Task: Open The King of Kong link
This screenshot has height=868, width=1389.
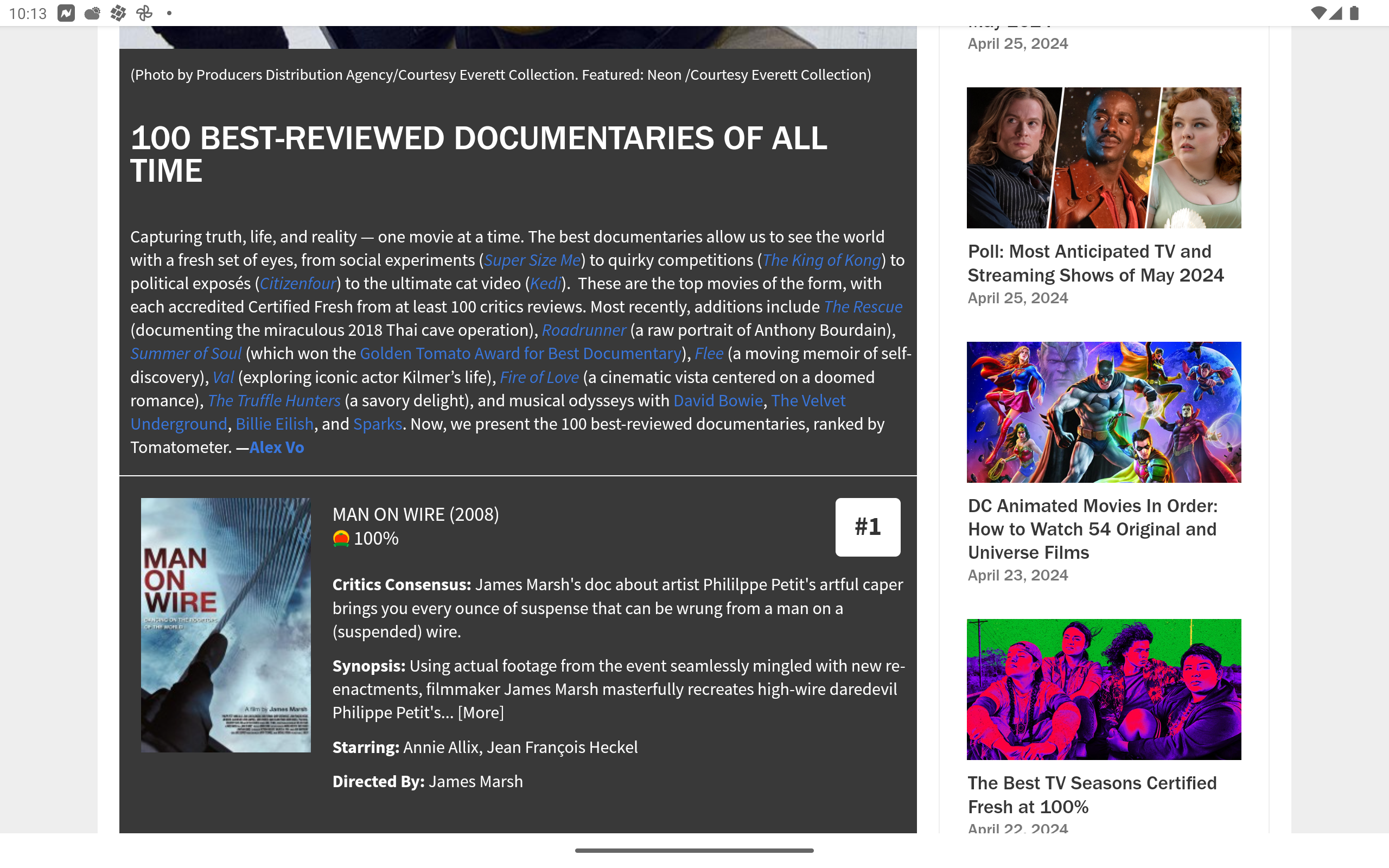Action: tap(821, 260)
